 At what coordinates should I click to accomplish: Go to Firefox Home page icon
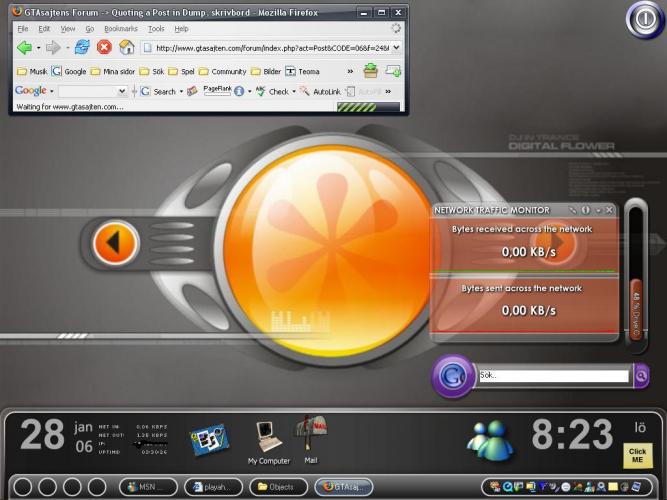pyautogui.click(x=127, y=47)
